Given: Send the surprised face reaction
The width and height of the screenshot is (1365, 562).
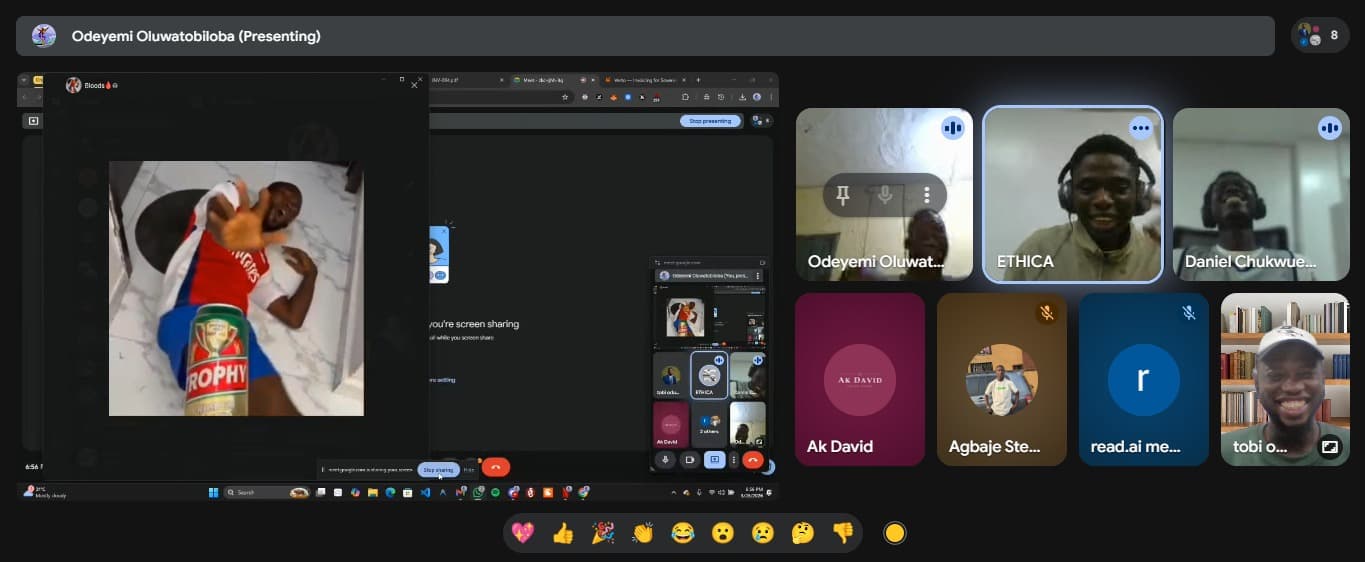Looking at the screenshot, I should tap(723, 533).
